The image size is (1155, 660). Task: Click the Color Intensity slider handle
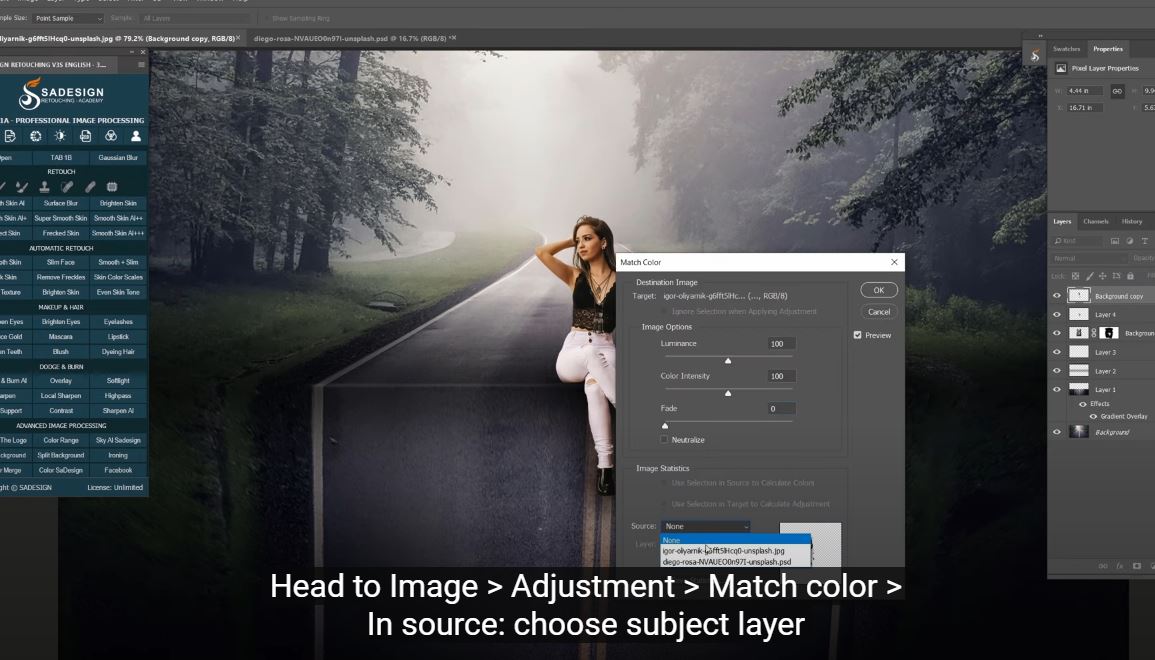(x=728, y=393)
